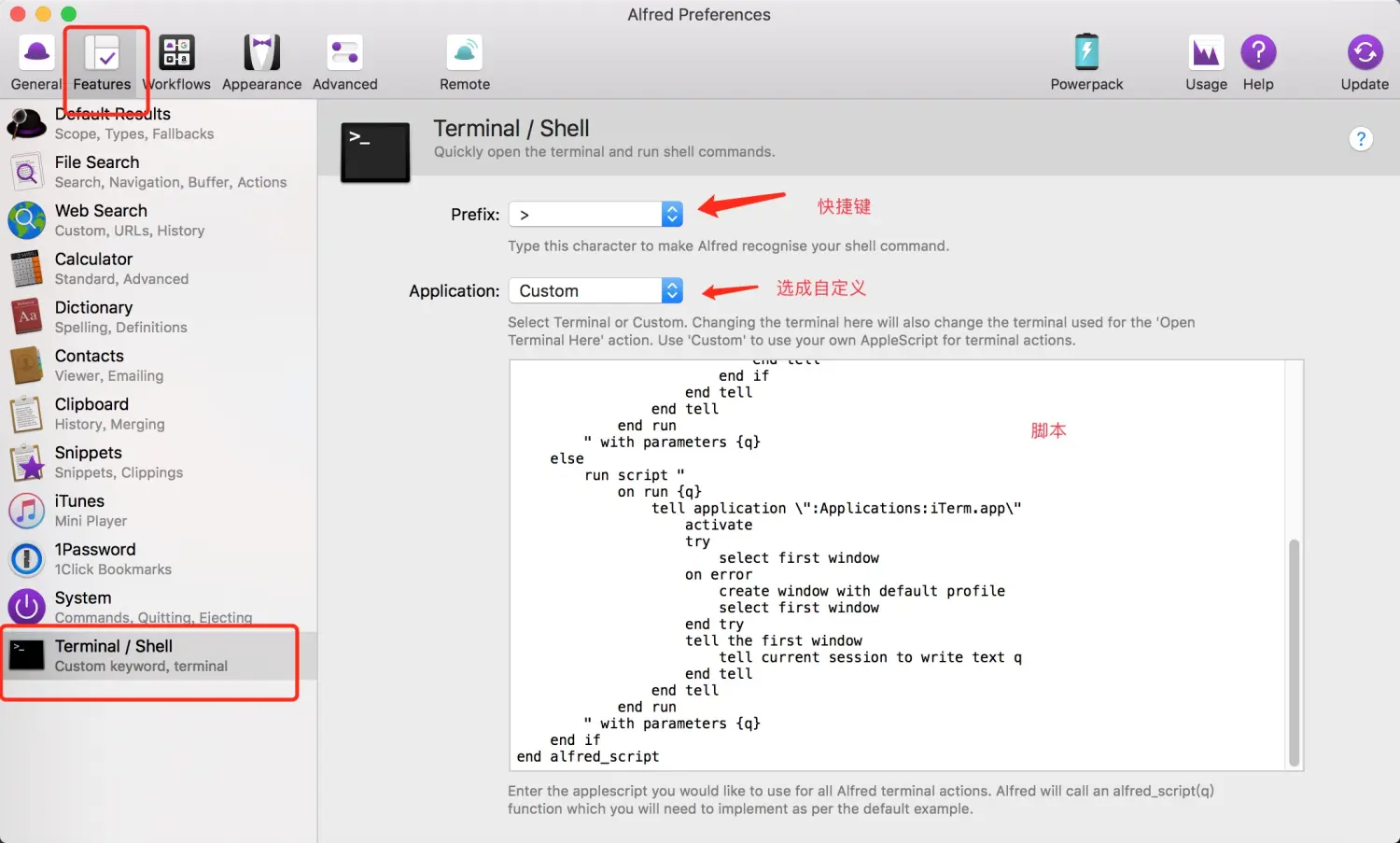Select the Web Search globe icon
1400x843 pixels.
coord(26,220)
